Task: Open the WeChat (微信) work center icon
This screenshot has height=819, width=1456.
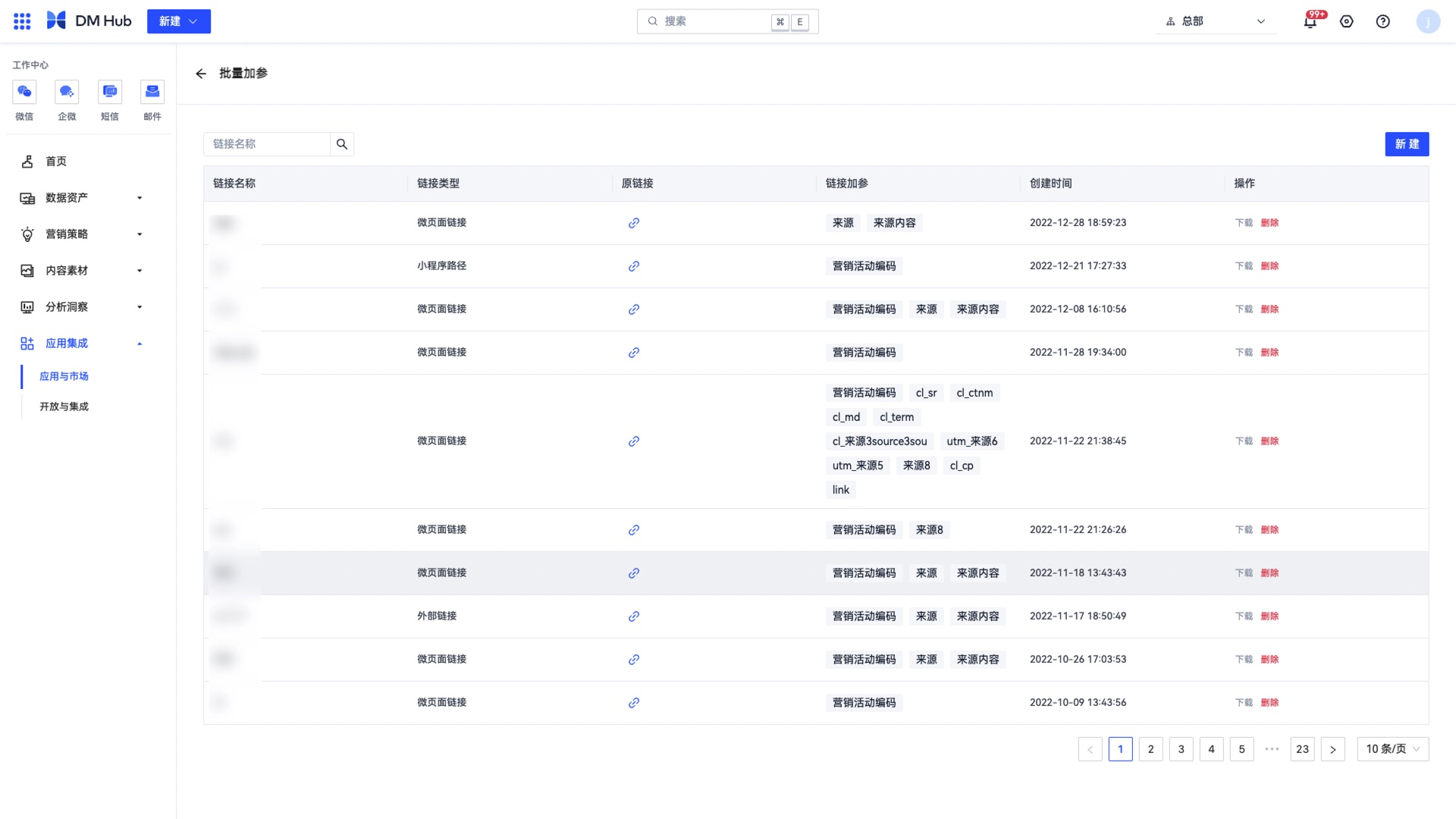Action: point(24,92)
